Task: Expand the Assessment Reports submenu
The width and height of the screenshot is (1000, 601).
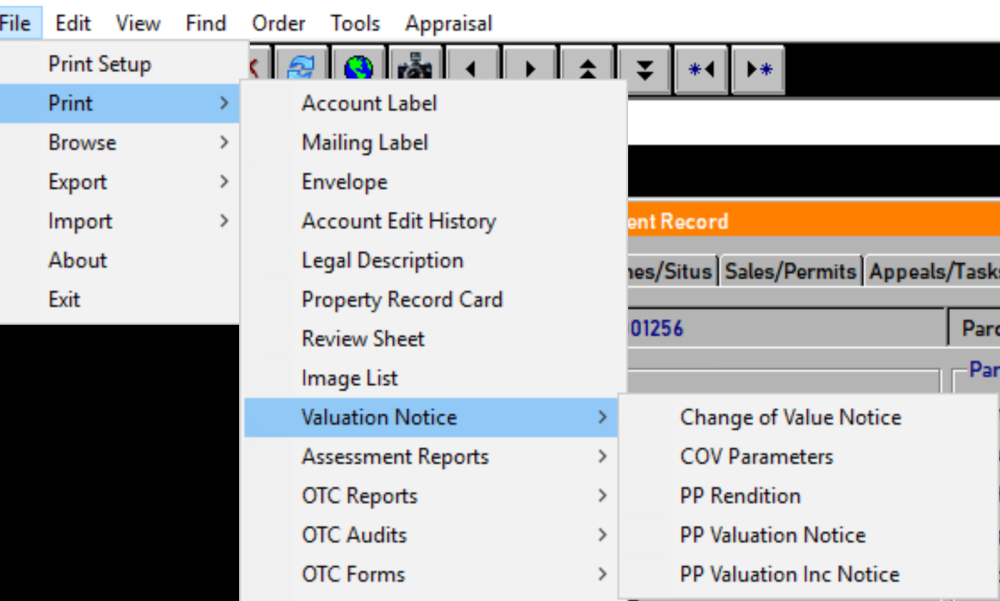Action: click(x=394, y=456)
